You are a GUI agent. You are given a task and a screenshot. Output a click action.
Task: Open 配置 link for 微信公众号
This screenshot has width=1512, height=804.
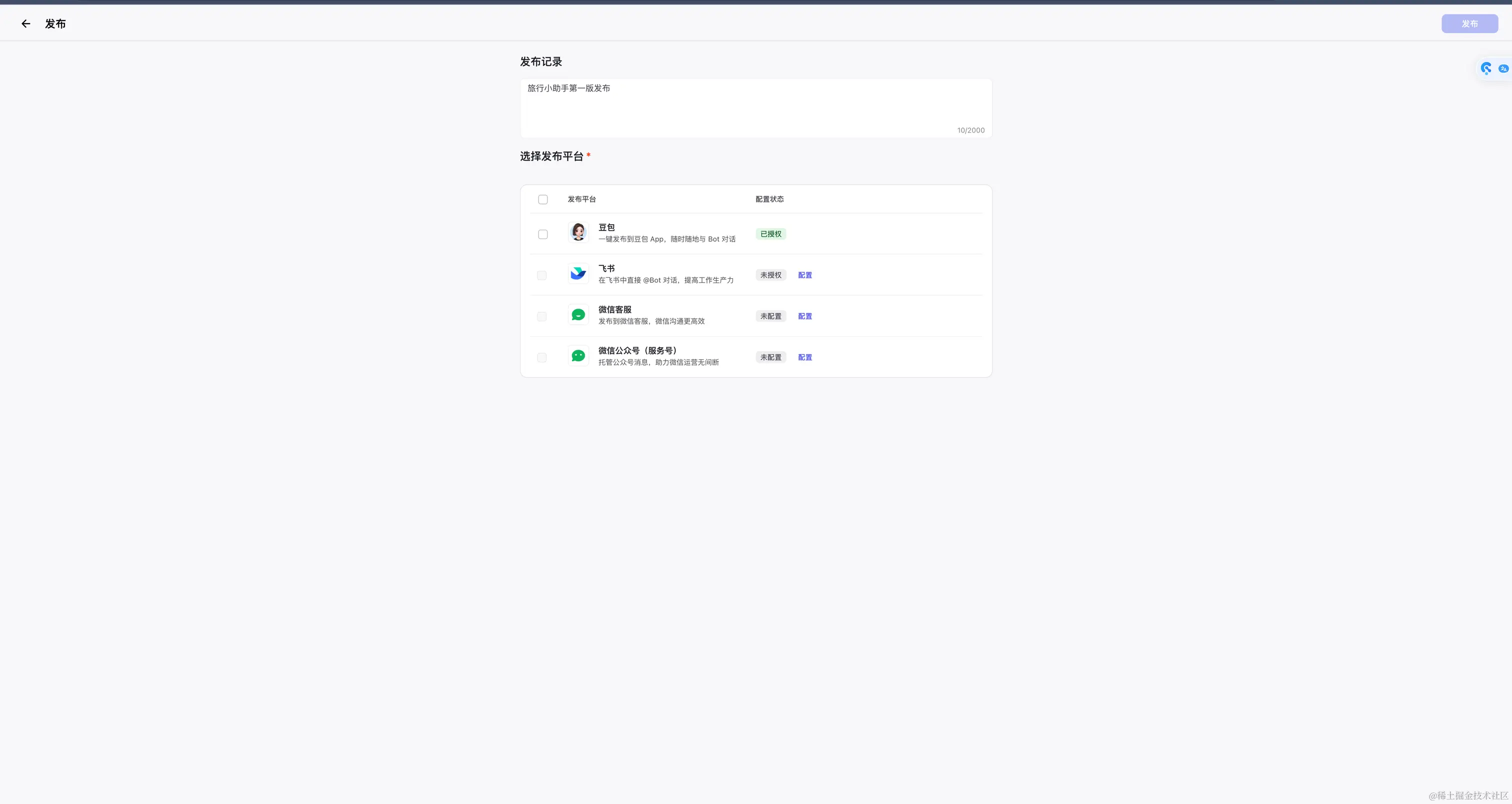click(x=804, y=358)
